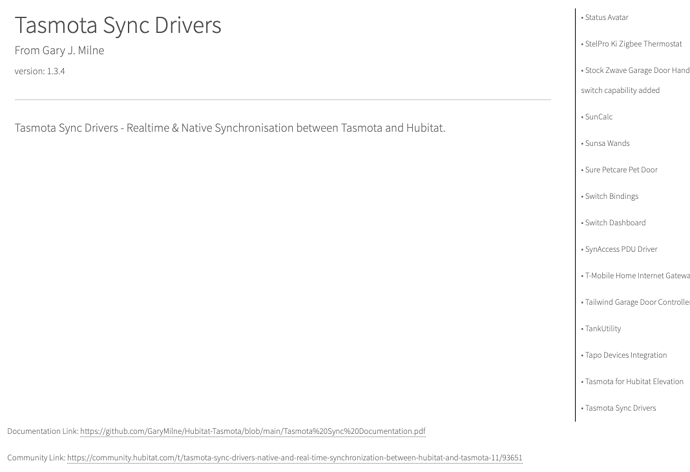Open Status Avatar in the sidebar list
Viewport: 690px width, 472px height.
pos(606,18)
